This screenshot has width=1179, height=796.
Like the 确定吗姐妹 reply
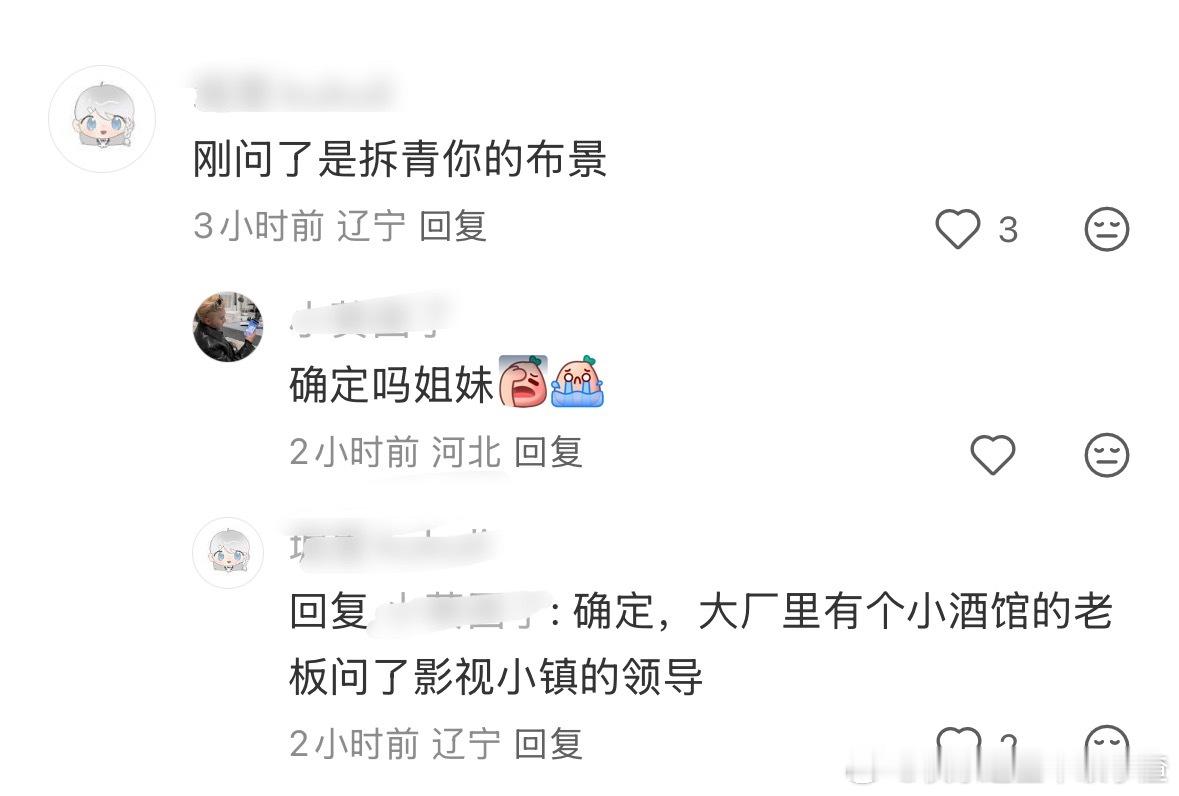point(993,454)
